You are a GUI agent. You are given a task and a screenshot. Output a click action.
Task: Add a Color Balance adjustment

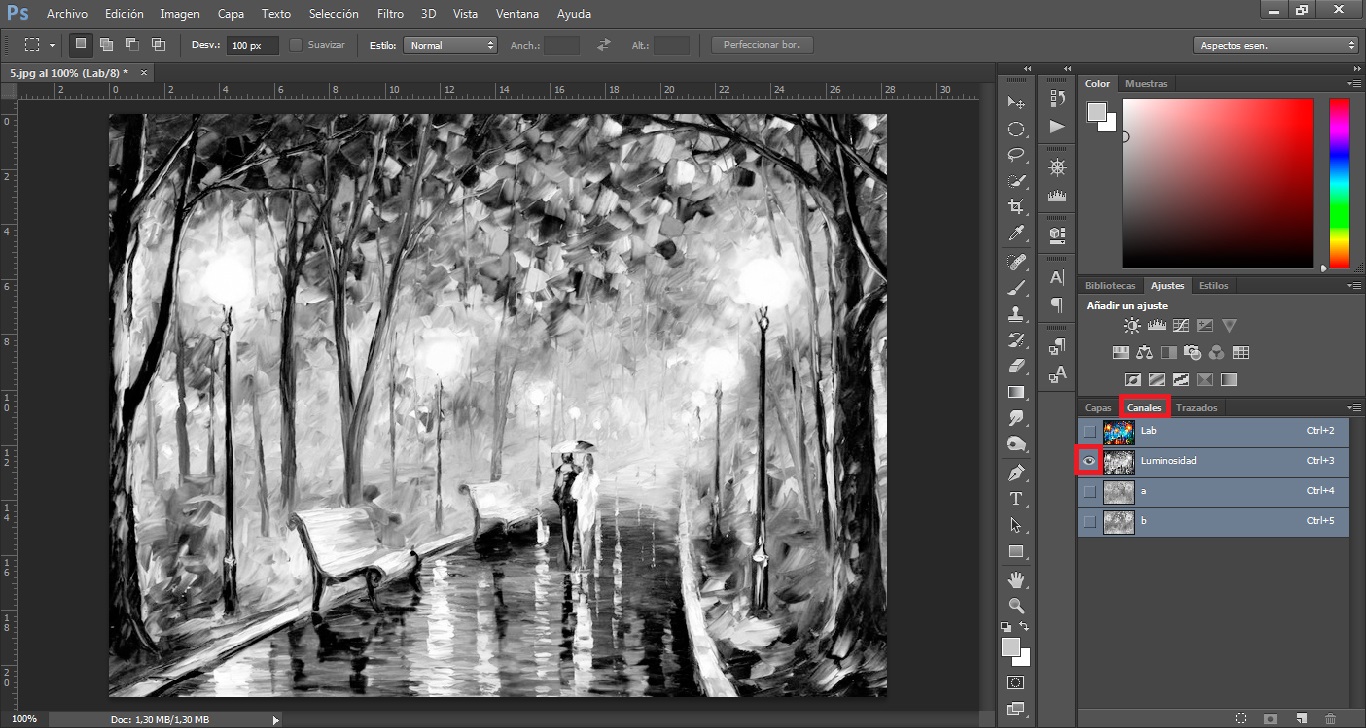point(1145,353)
